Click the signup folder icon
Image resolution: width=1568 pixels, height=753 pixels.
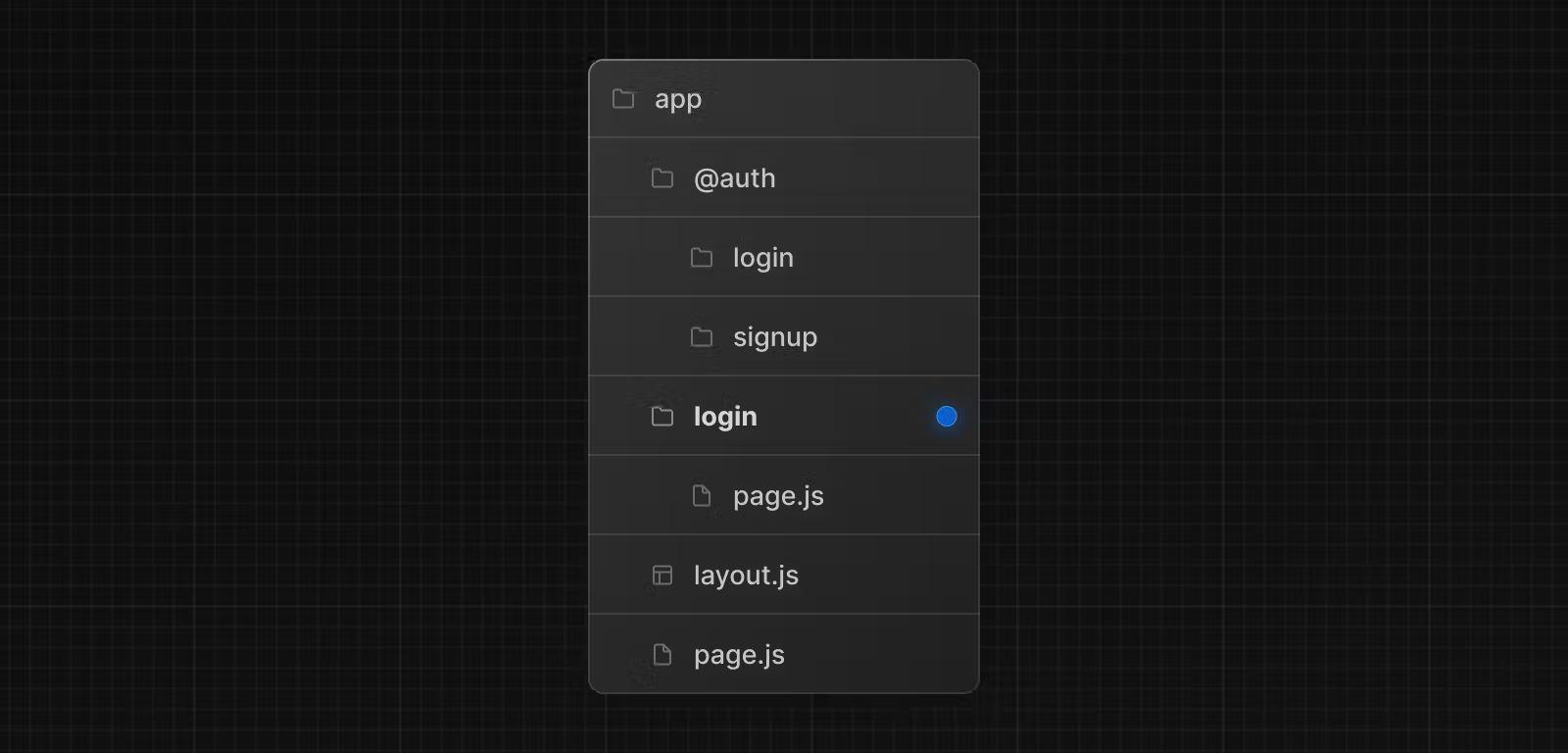tap(702, 337)
